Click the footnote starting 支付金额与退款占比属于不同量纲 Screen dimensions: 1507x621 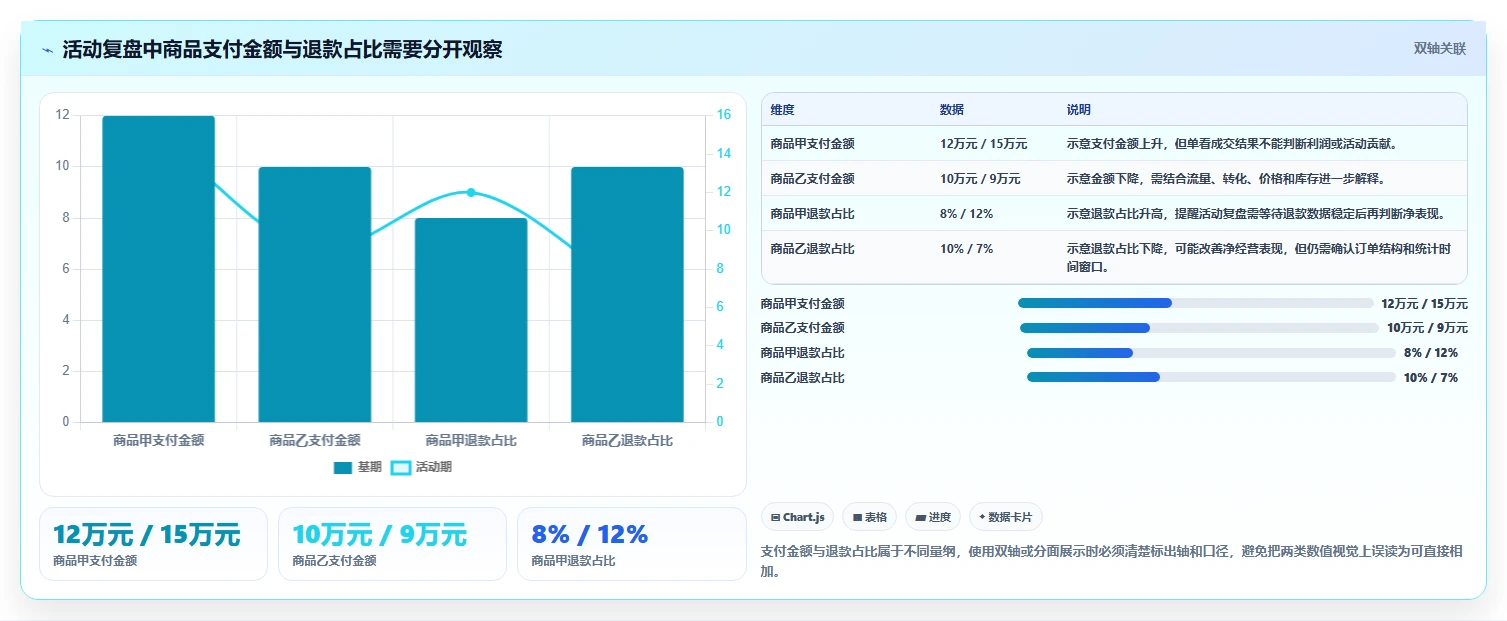tap(1113, 561)
